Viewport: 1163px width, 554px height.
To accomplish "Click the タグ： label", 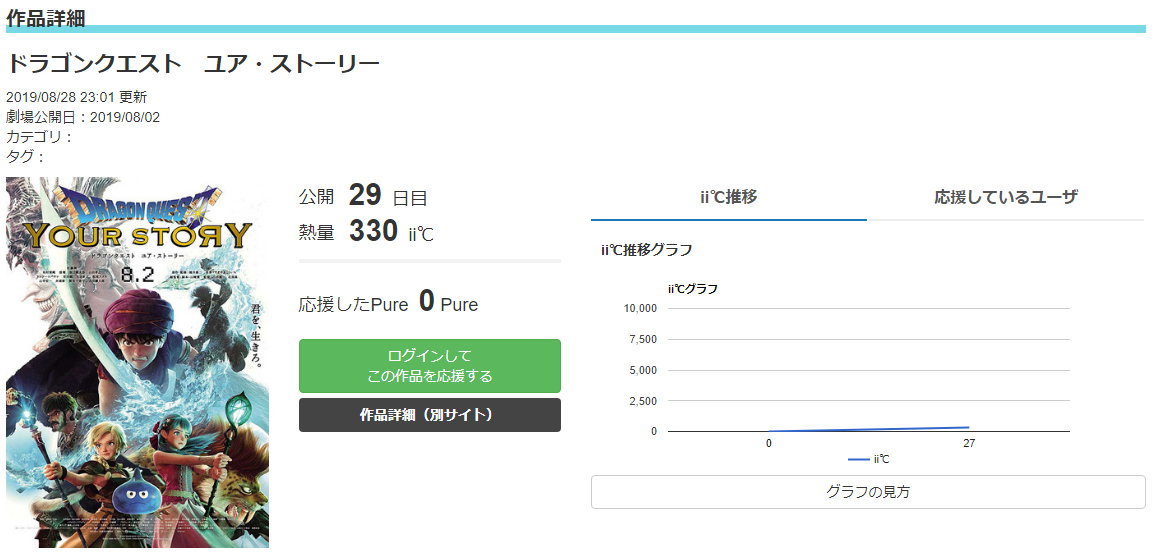I will point(26,156).
